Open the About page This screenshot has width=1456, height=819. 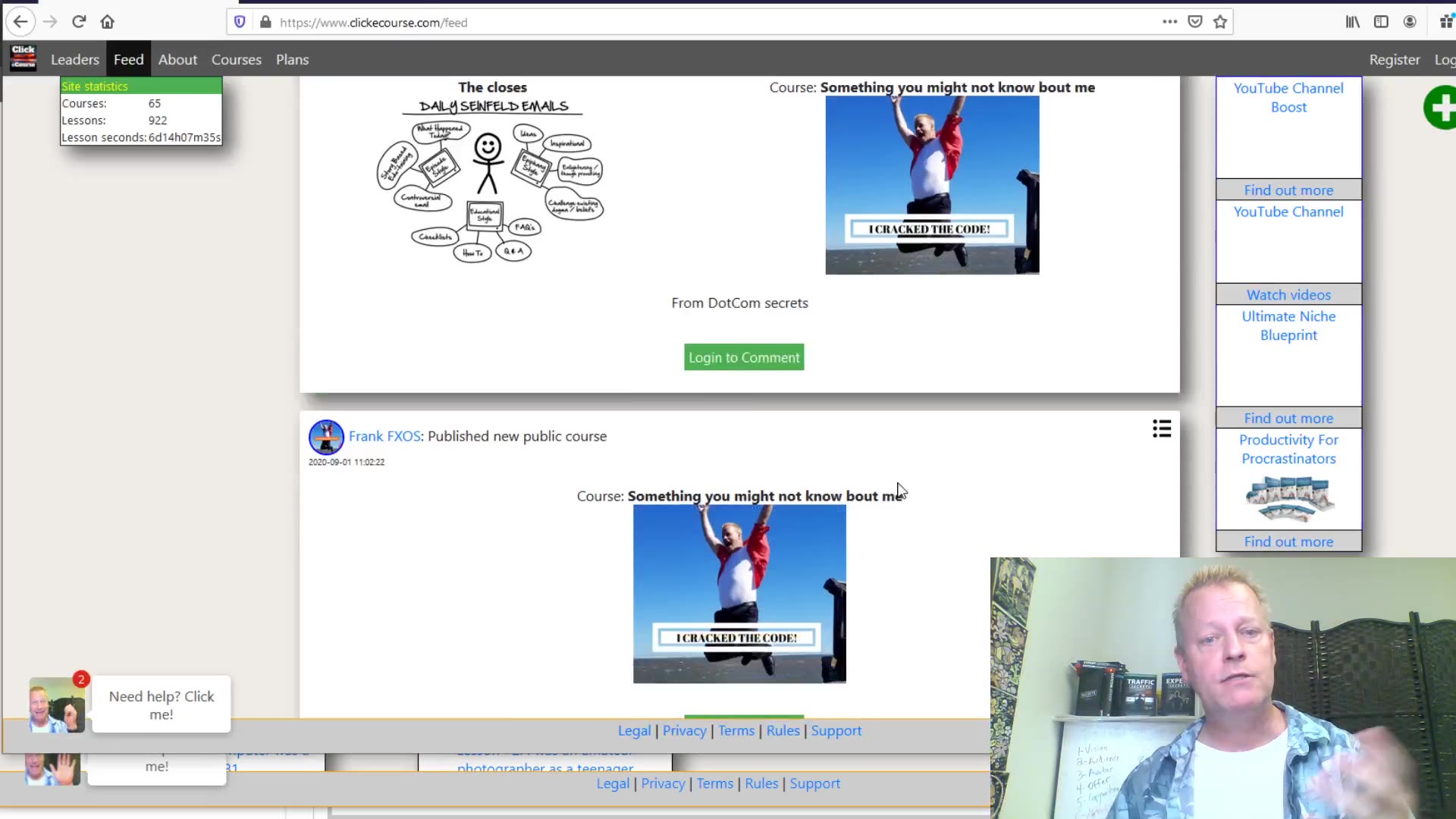[177, 59]
